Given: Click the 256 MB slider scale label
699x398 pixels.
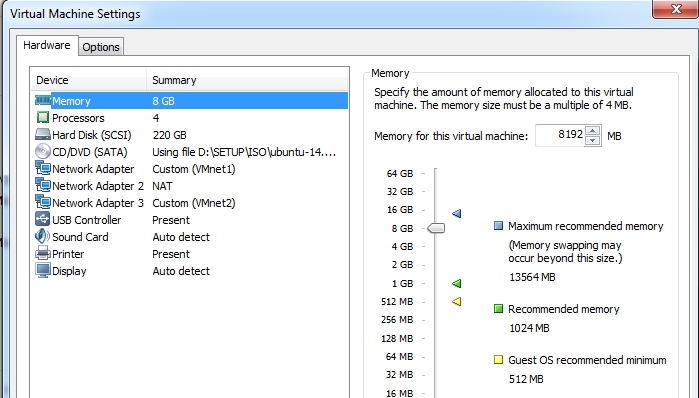Looking at the screenshot, I should point(397,320).
